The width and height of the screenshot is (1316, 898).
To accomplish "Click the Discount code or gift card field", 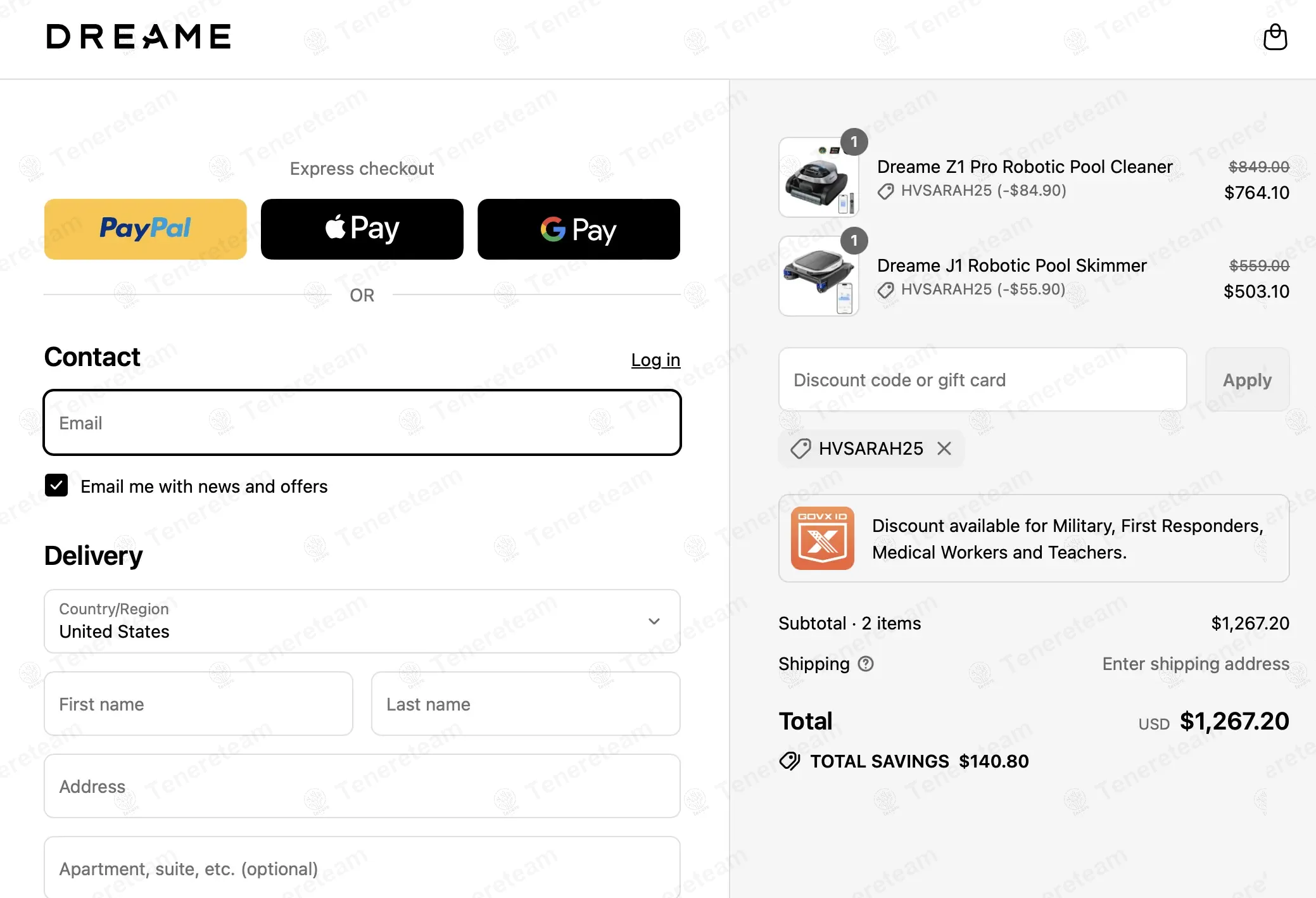I will (x=982, y=379).
